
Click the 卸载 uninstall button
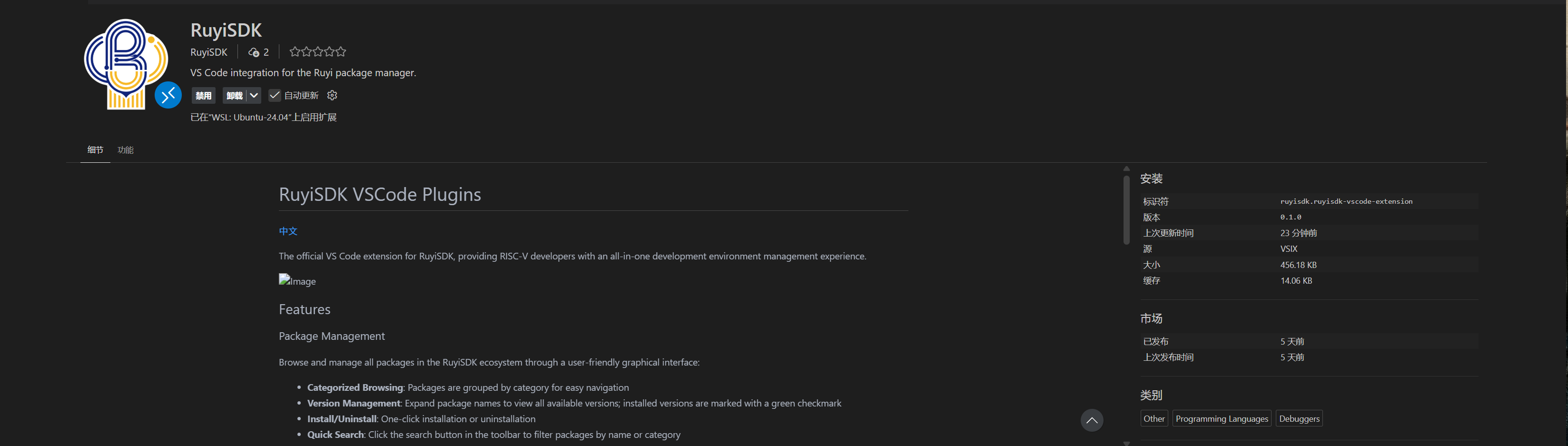234,96
